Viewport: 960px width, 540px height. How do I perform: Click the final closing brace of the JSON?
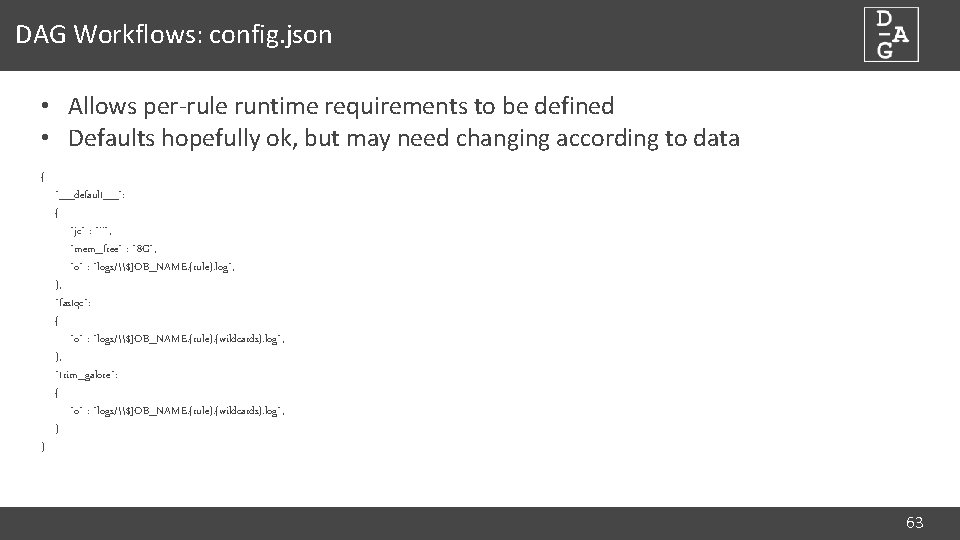pyautogui.click(x=42, y=446)
